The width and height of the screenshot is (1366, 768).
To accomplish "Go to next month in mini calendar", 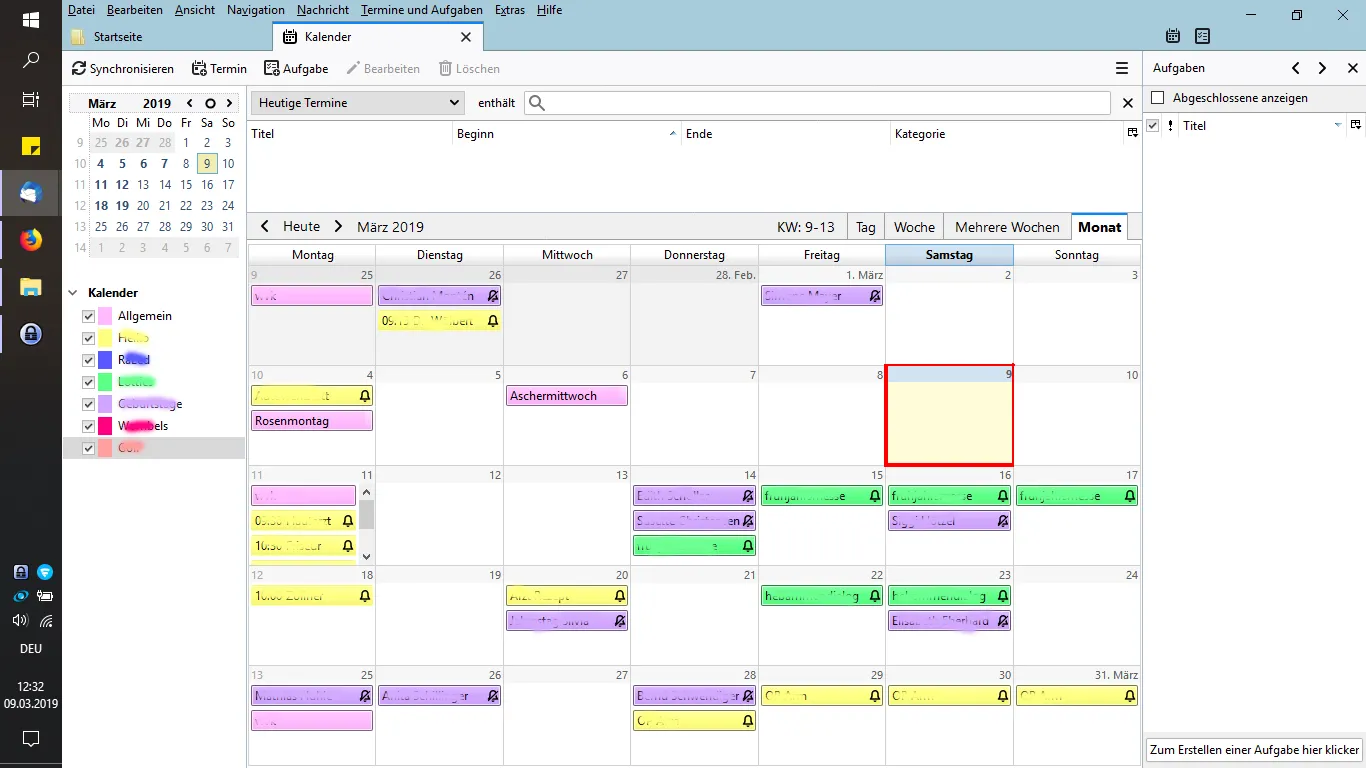I will coord(229,103).
